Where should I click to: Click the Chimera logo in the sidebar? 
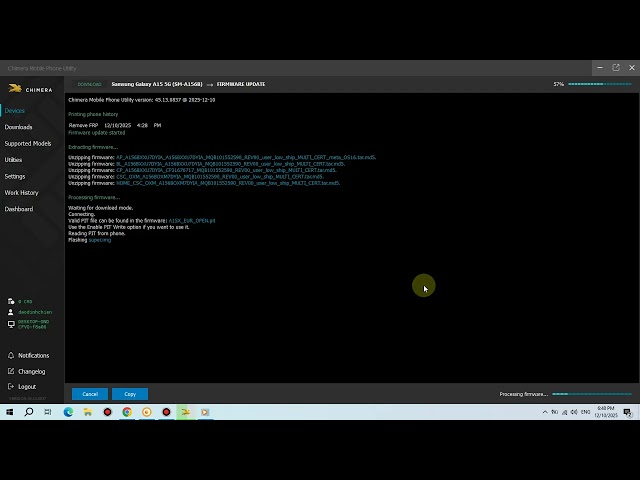(x=31, y=89)
